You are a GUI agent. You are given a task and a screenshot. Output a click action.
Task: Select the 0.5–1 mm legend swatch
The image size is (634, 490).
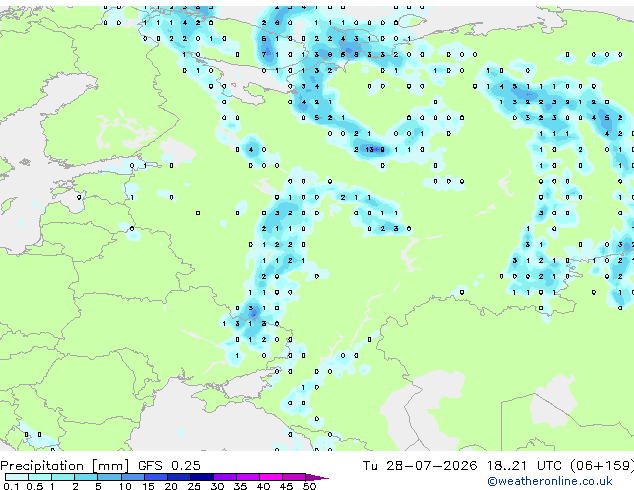click(x=40, y=477)
